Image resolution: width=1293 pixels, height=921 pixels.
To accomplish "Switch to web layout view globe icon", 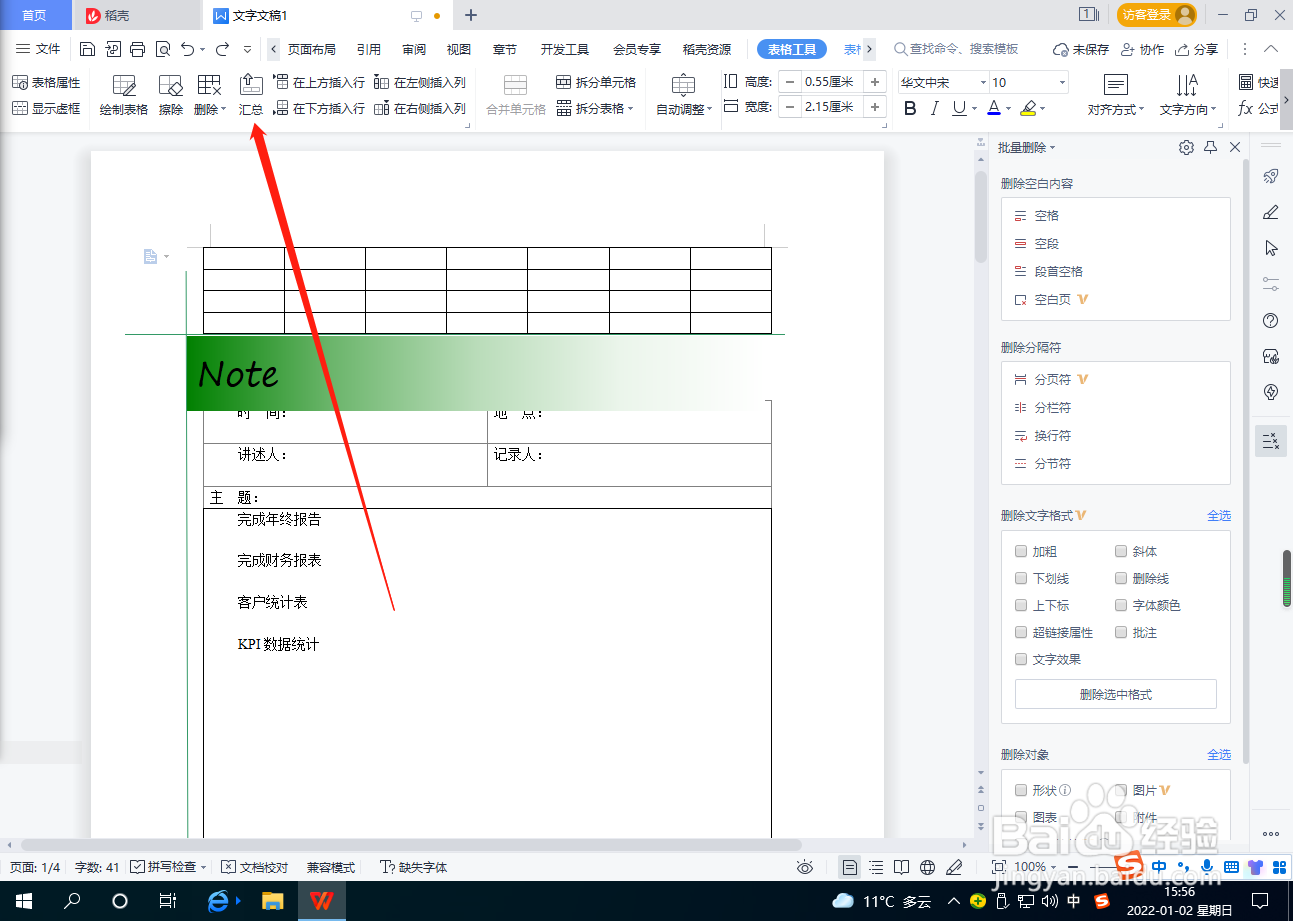I will click(x=928, y=867).
